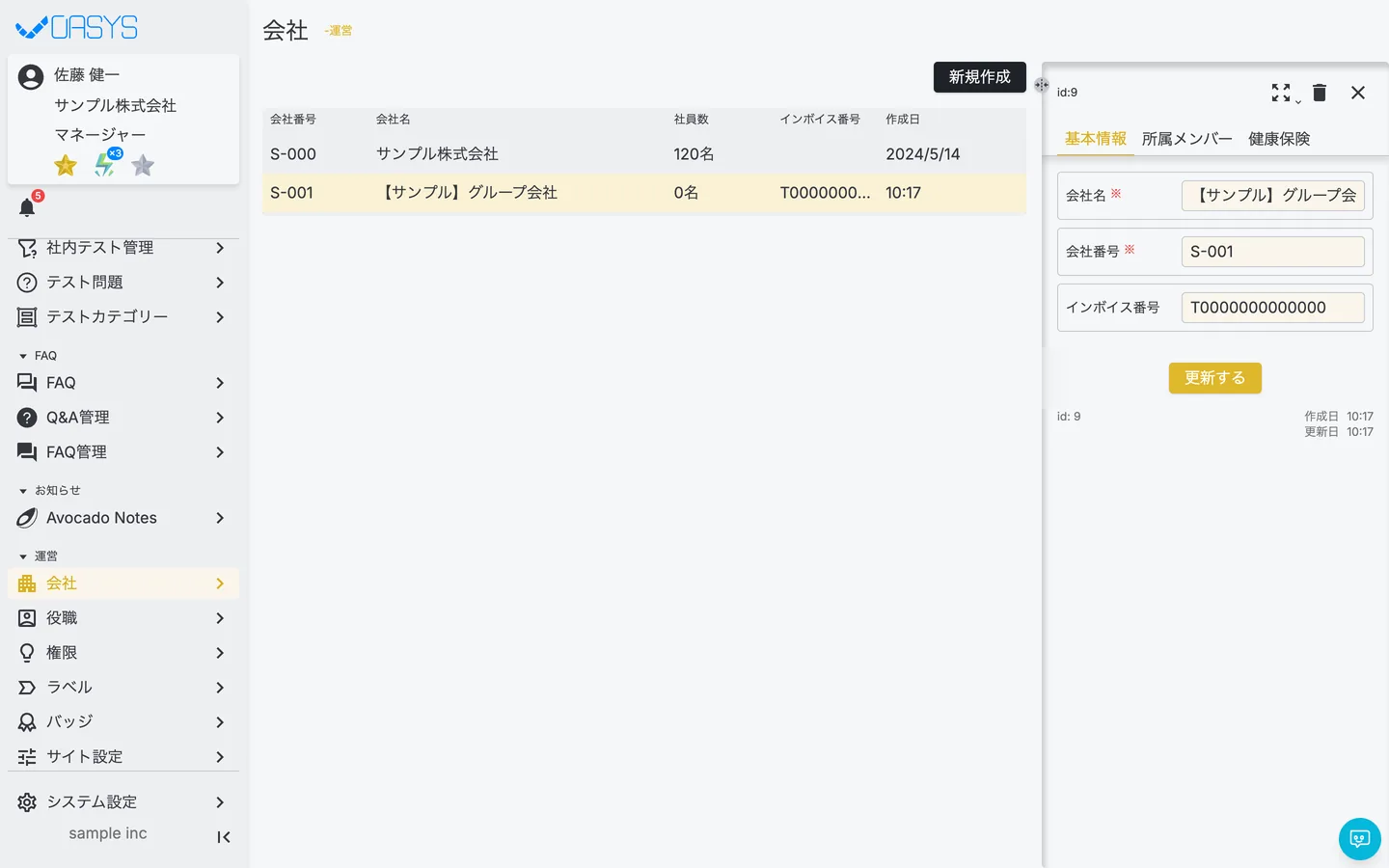This screenshot has width=1389, height=868.
Task: Click the Q&A管理 help icon
Action: 27,418
